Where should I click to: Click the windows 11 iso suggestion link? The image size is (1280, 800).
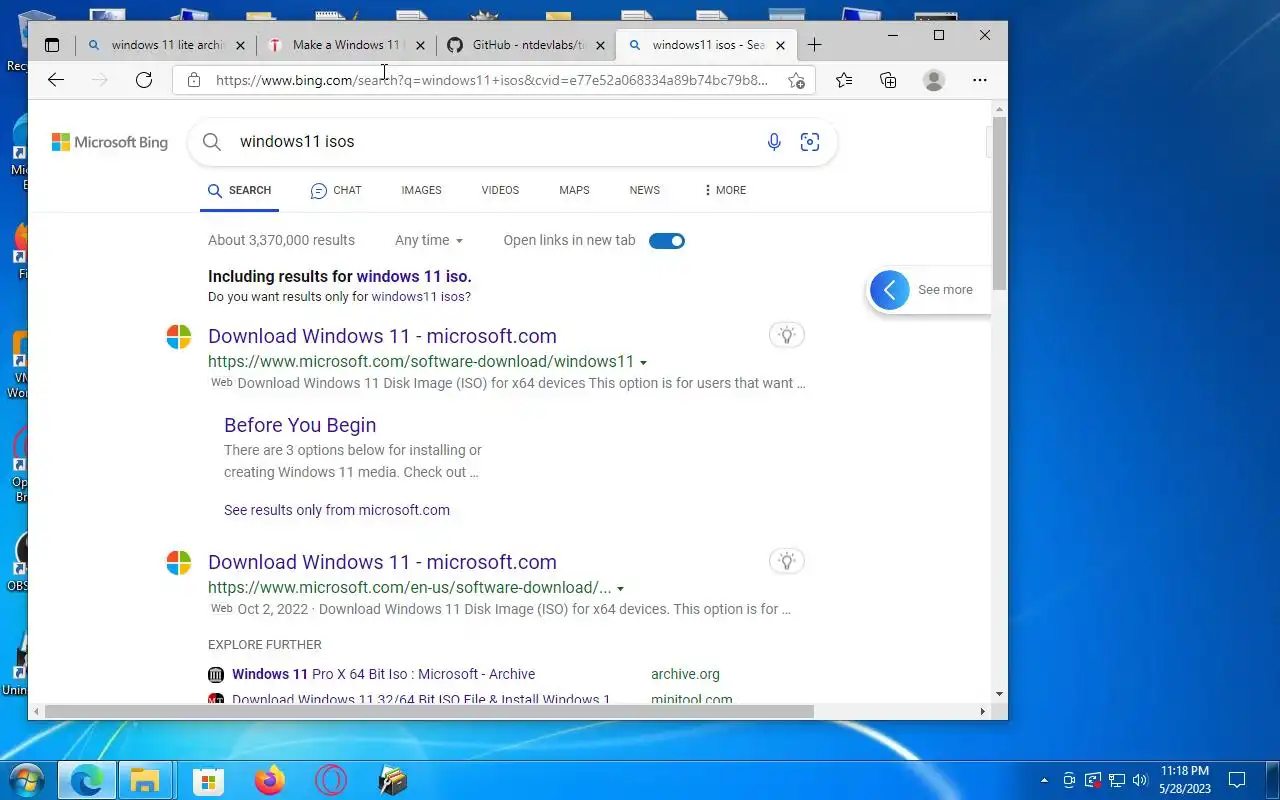414,277
